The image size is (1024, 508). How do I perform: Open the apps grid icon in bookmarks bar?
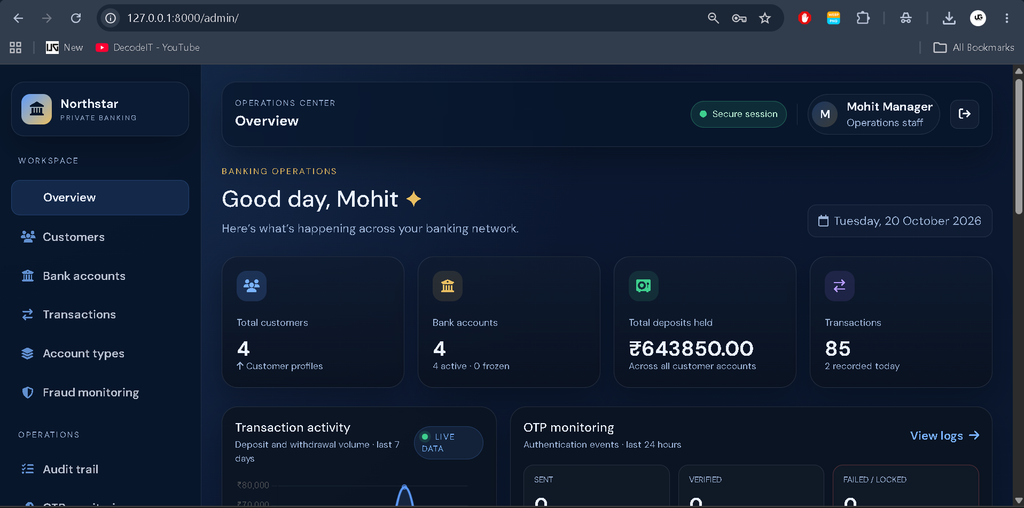tap(15, 47)
